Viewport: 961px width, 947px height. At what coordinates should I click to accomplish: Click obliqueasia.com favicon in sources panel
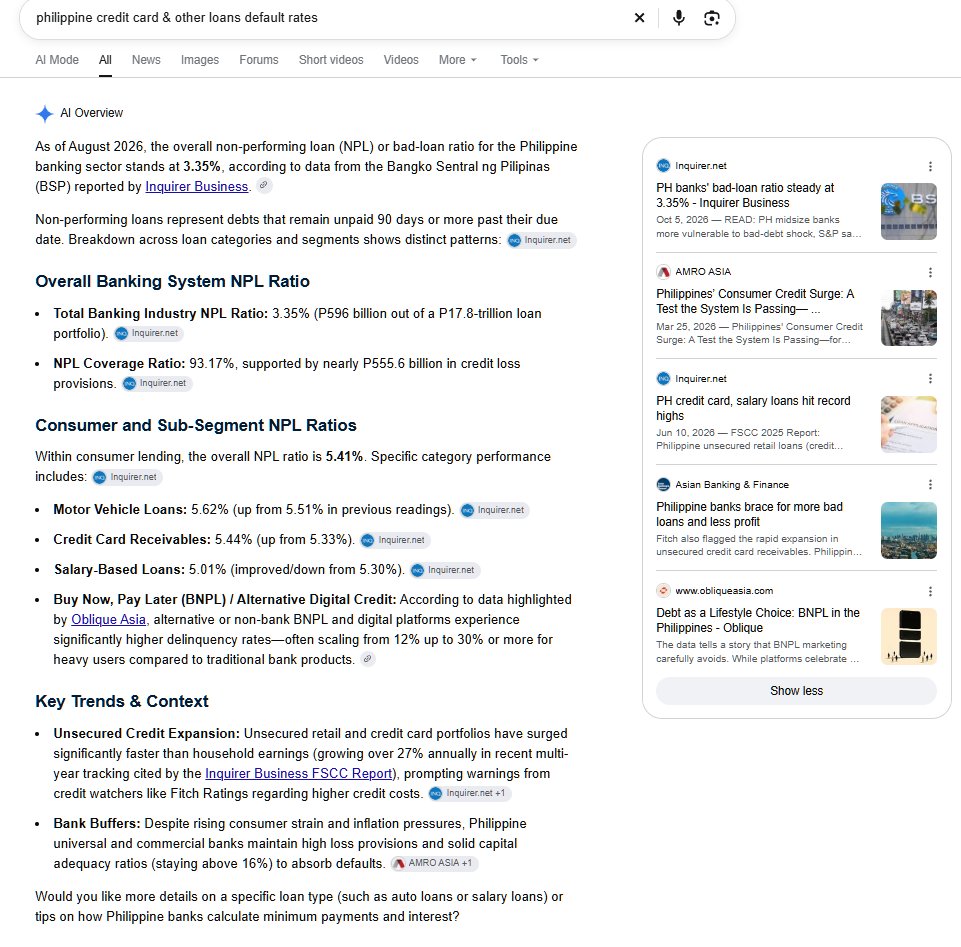[663, 591]
